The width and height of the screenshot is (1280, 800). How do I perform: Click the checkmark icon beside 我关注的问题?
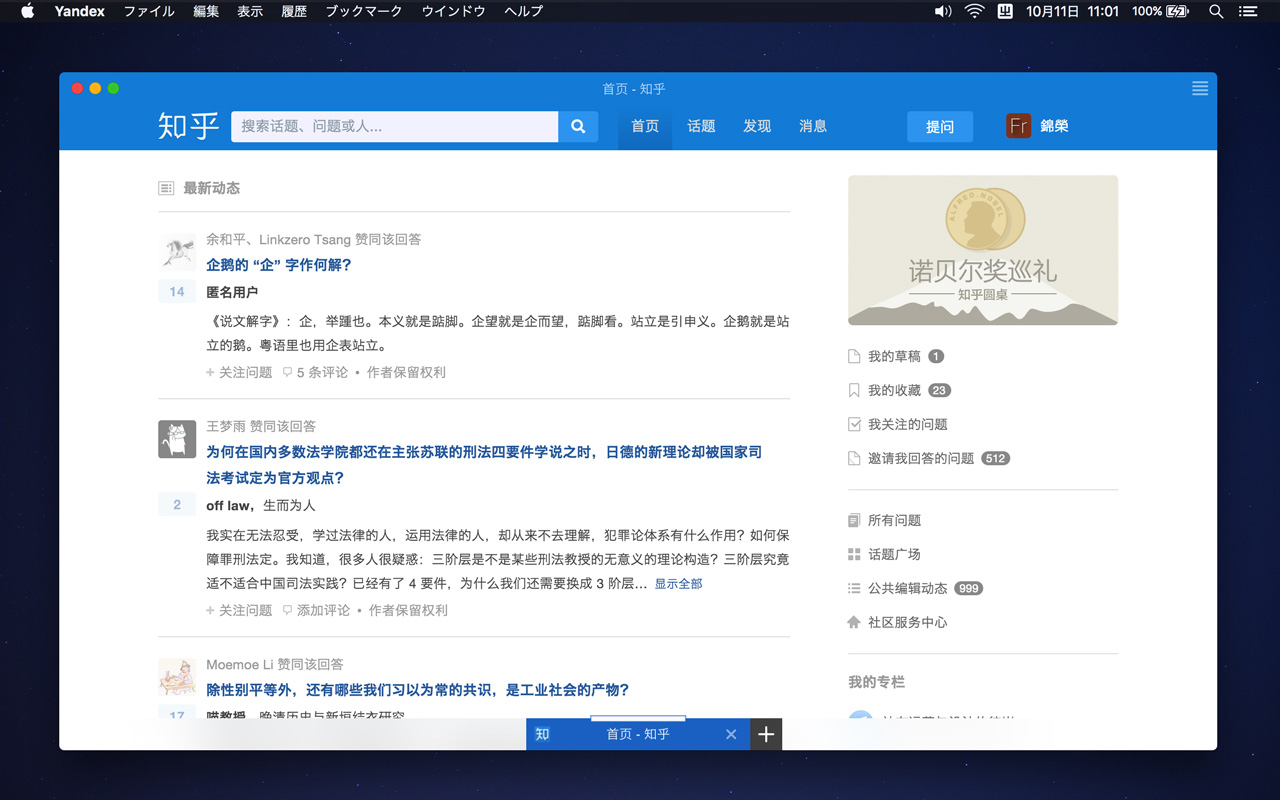(855, 424)
